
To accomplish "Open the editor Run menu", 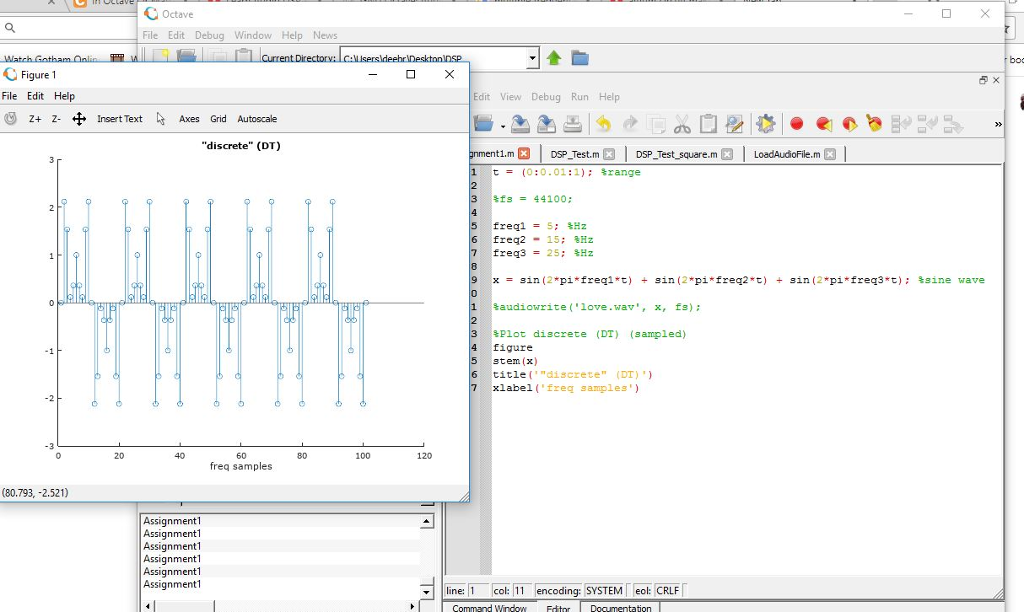I will 580,97.
